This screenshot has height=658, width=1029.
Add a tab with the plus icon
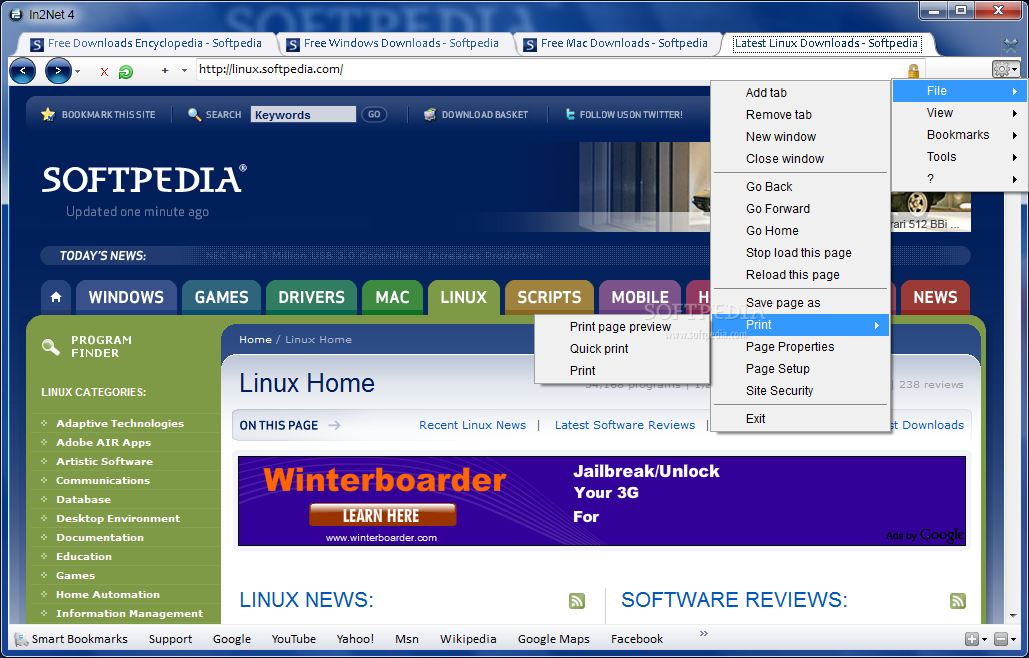point(164,70)
